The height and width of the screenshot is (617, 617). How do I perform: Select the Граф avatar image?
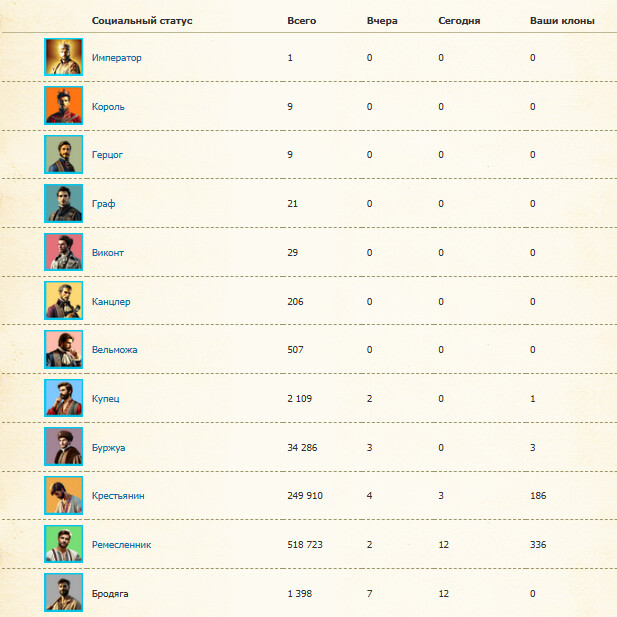[x=63, y=203]
